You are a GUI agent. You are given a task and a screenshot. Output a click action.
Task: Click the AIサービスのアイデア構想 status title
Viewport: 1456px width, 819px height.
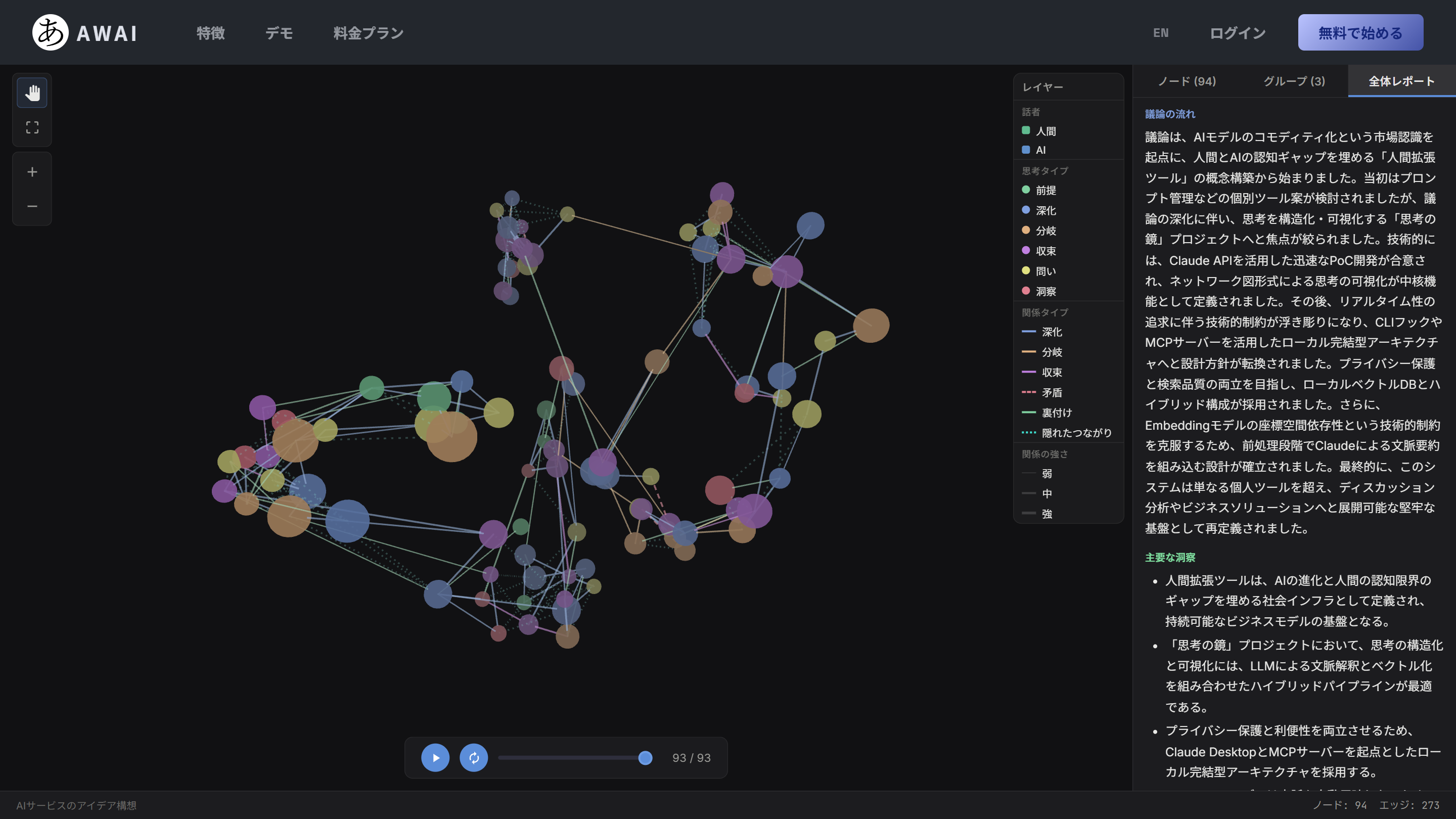[x=76, y=805]
